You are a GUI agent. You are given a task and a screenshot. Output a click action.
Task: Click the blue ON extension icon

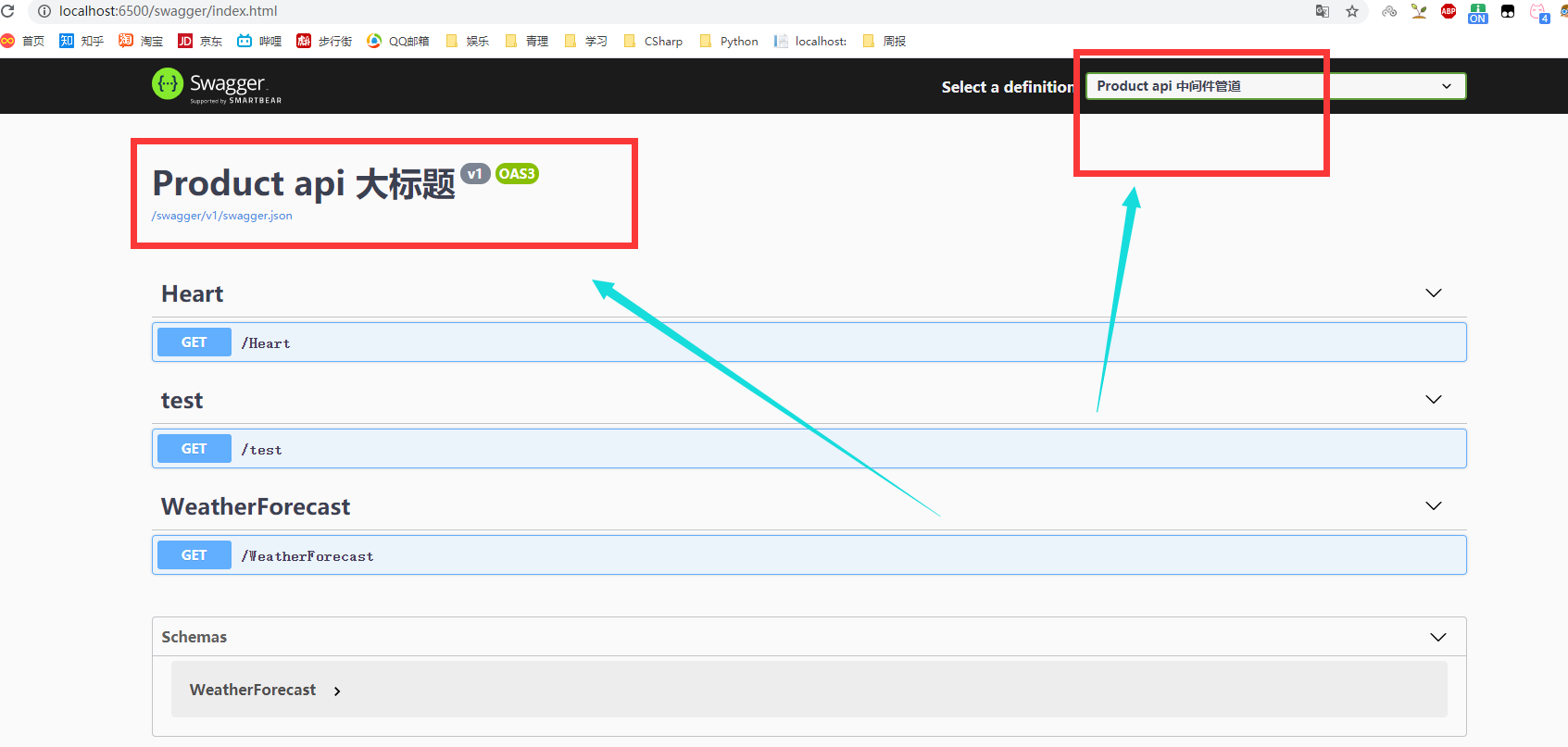pyautogui.click(x=1478, y=13)
